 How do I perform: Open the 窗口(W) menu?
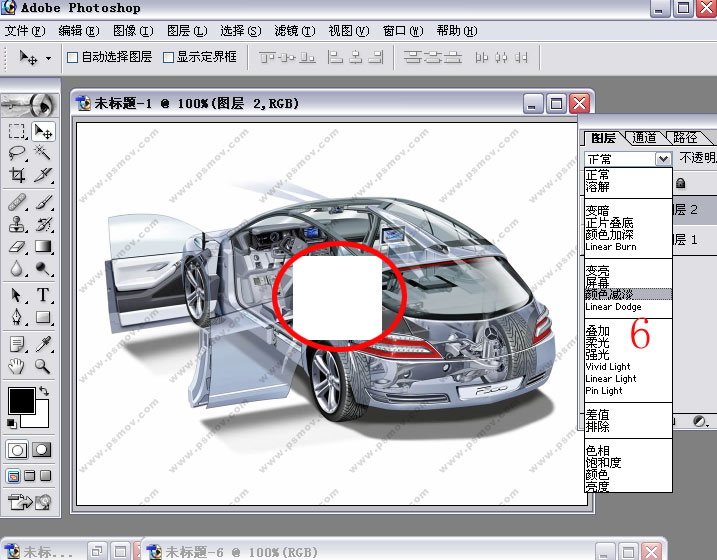(403, 31)
